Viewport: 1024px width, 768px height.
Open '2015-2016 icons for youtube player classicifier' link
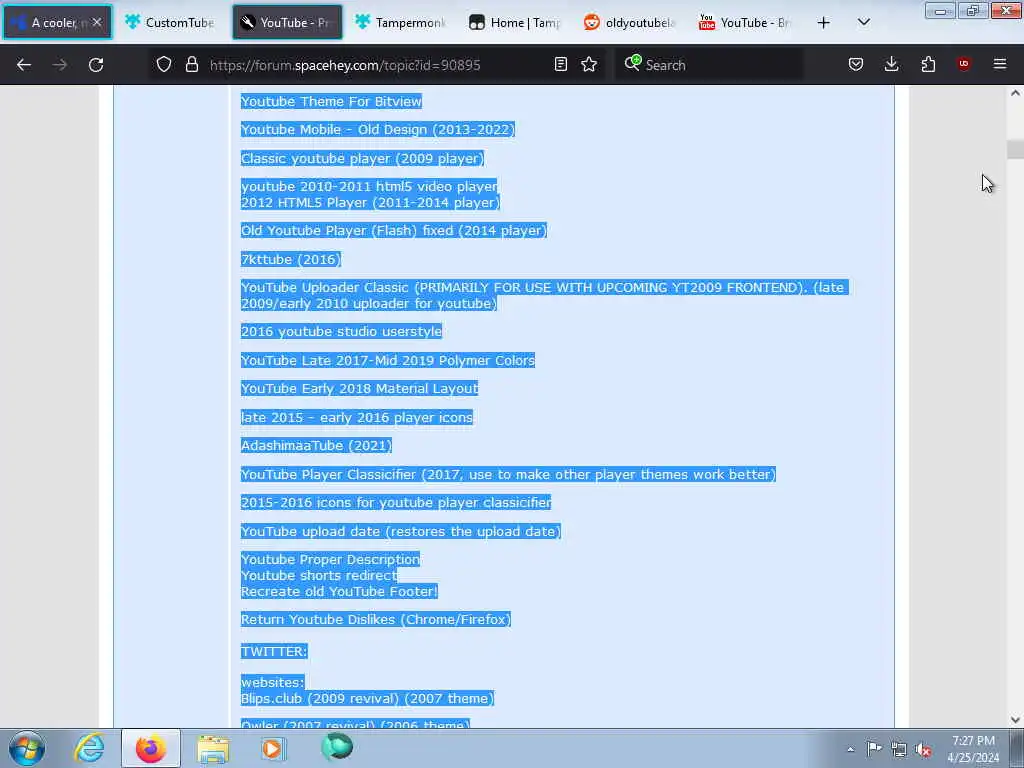[x=396, y=502]
